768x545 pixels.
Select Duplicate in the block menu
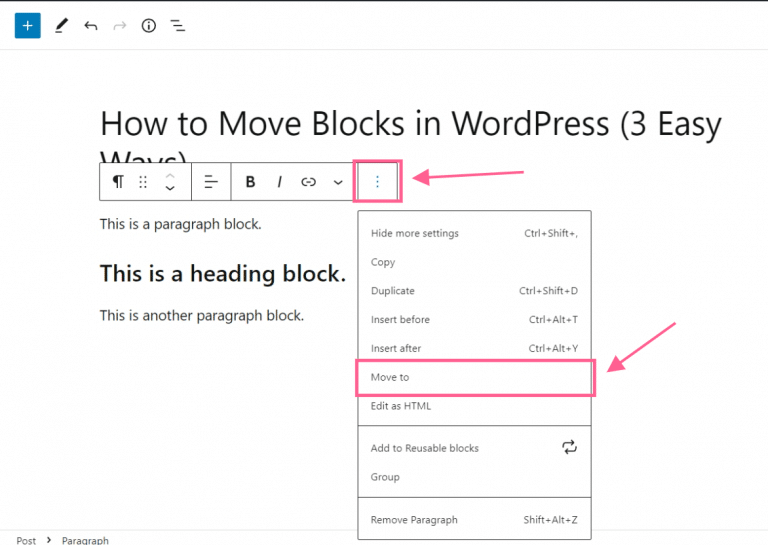pos(474,291)
